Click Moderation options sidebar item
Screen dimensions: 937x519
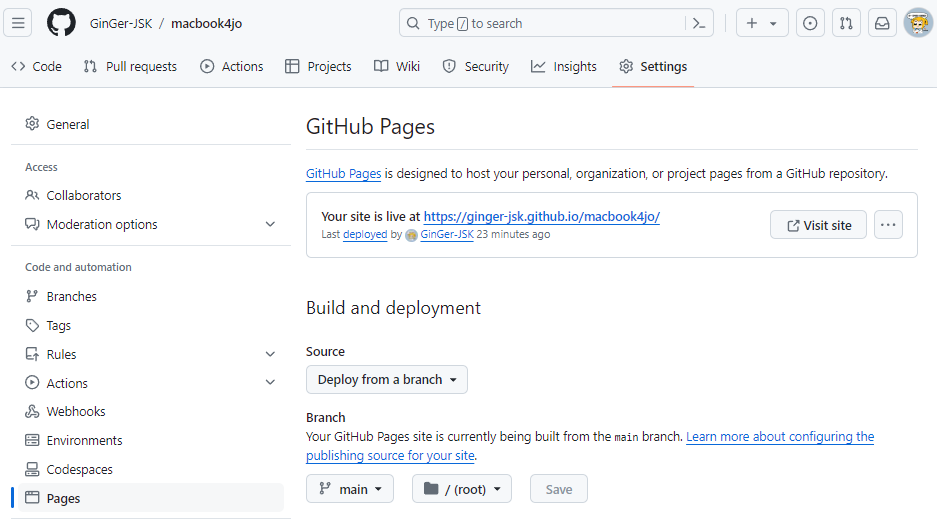[151, 225]
